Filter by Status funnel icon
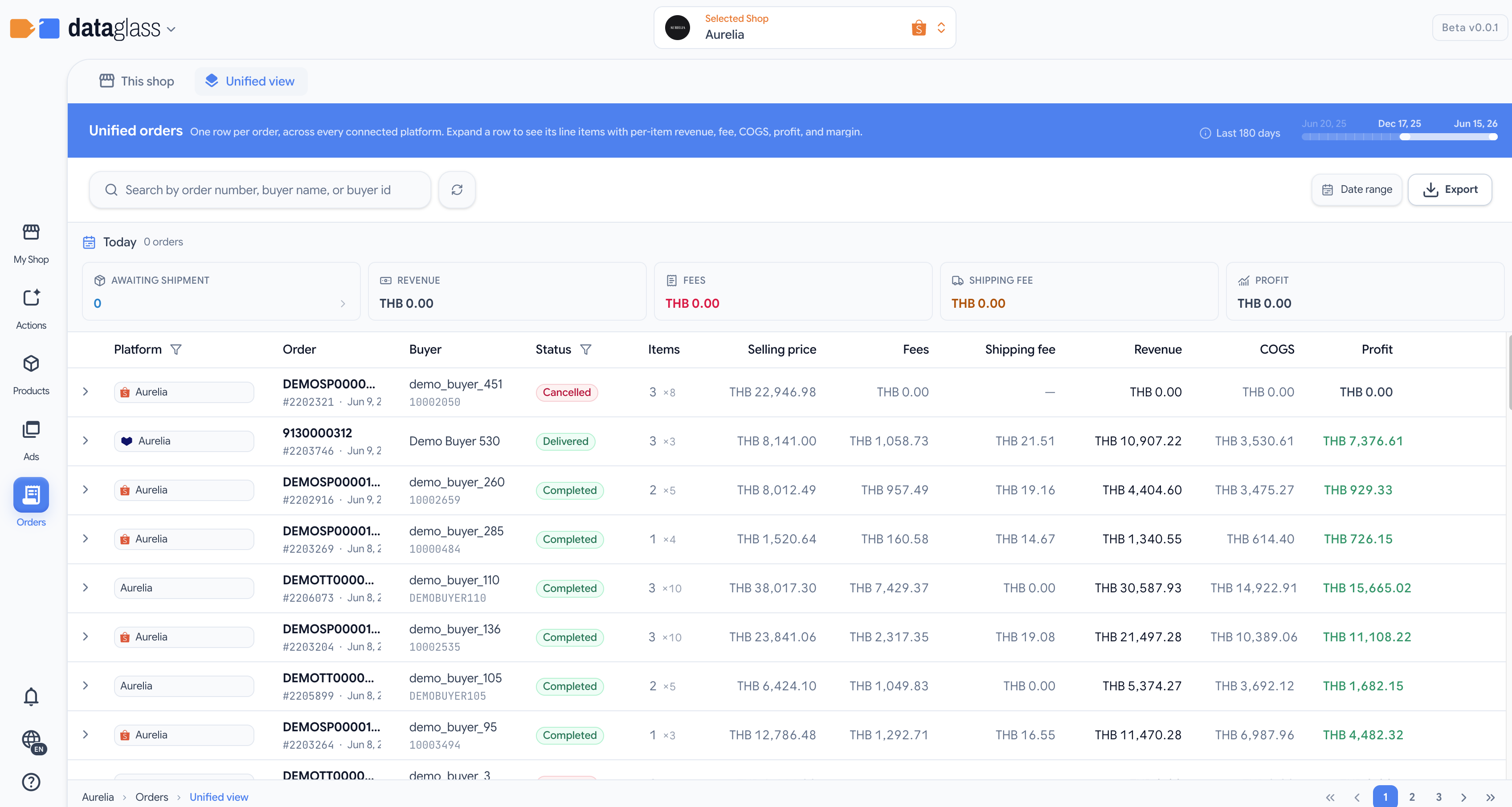This screenshot has width=1512, height=807. (x=585, y=350)
